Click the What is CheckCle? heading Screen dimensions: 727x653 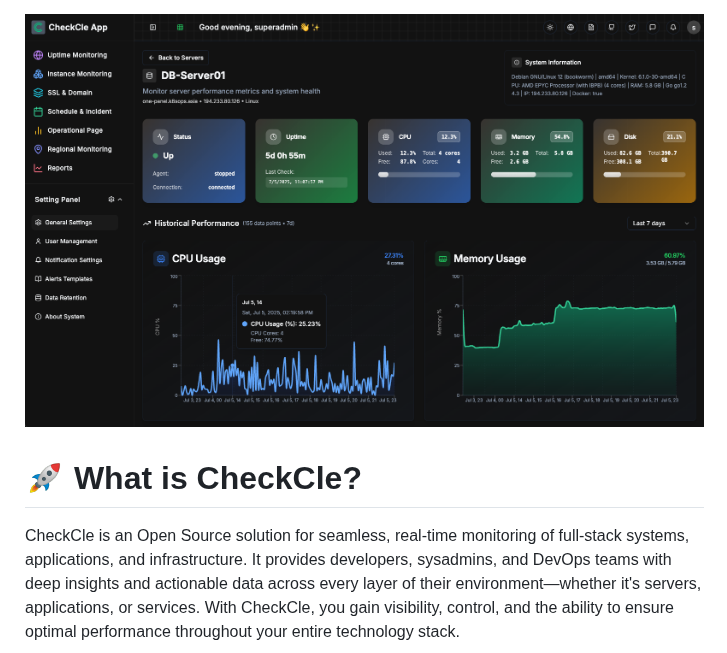[x=217, y=478]
